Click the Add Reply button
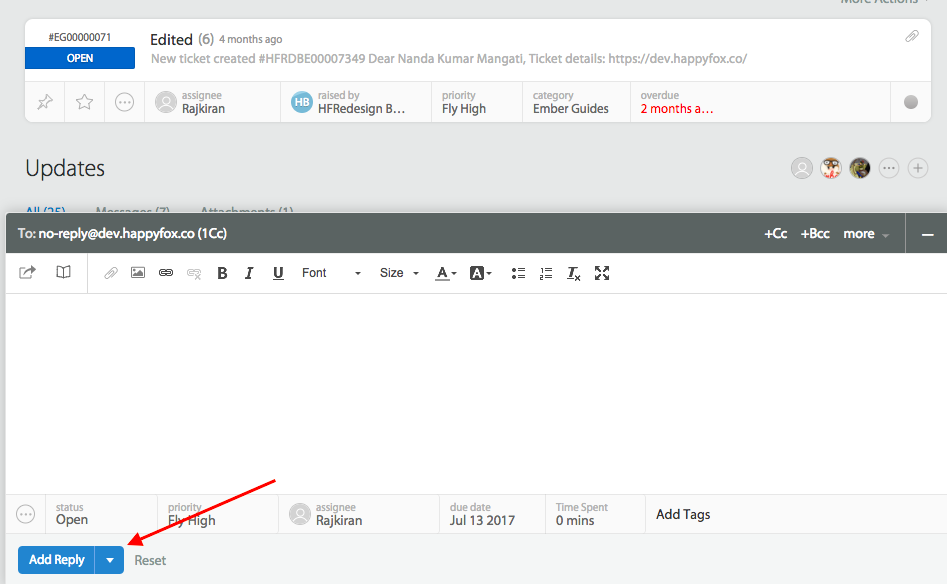 [x=57, y=560]
